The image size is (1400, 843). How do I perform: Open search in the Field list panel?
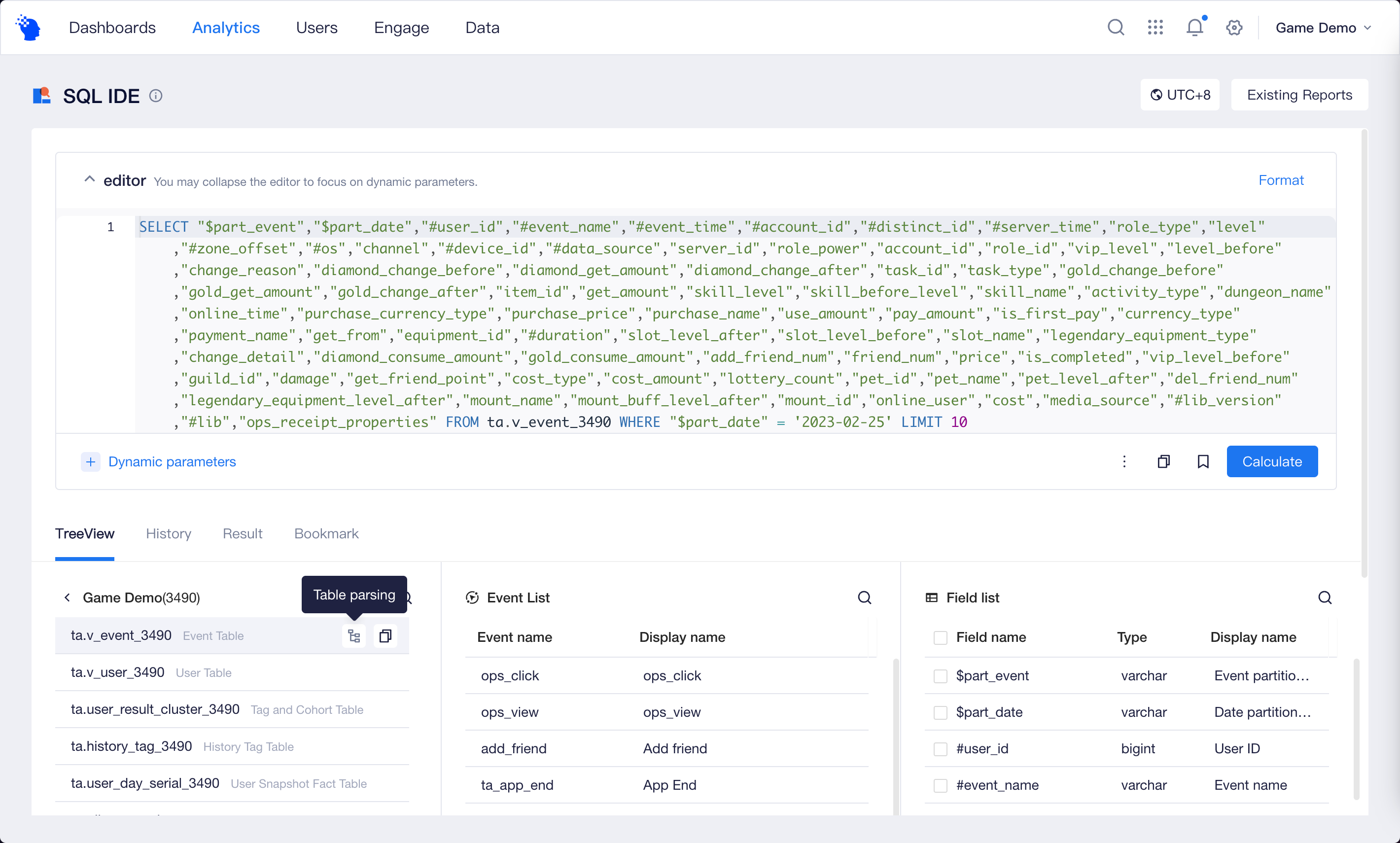click(1325, 597)
